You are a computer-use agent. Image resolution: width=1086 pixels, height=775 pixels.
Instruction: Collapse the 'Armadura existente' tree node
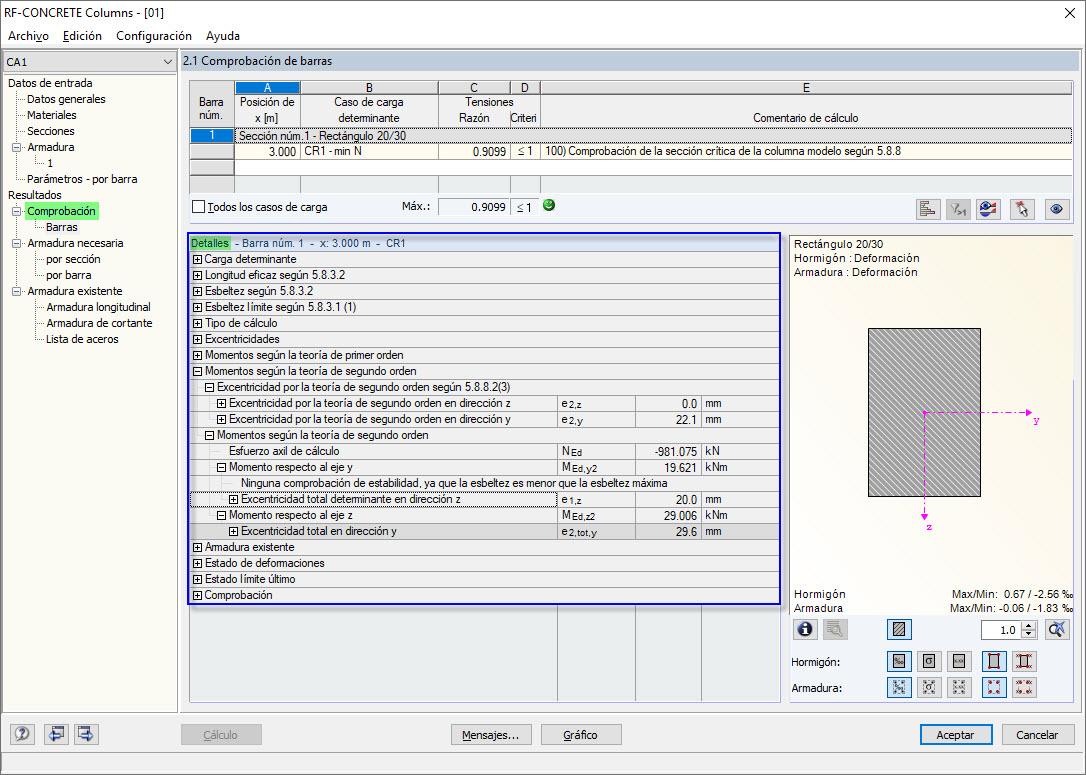(17, 292)
